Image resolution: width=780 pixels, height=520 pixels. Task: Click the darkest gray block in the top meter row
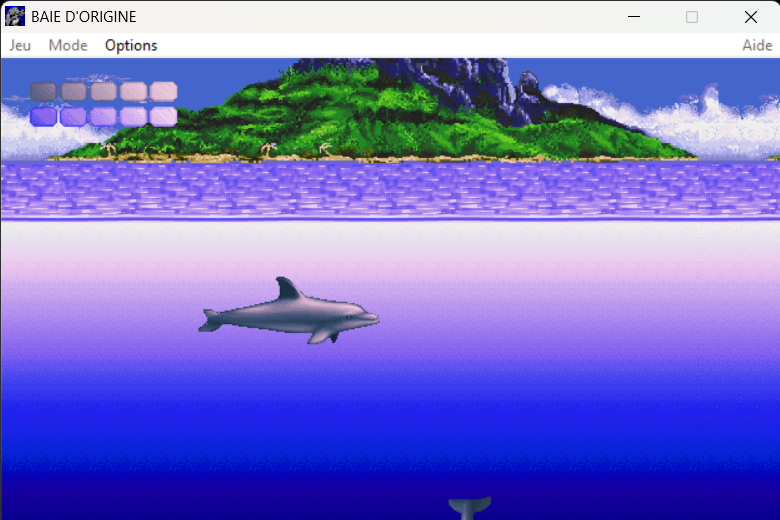click(43, 91)
